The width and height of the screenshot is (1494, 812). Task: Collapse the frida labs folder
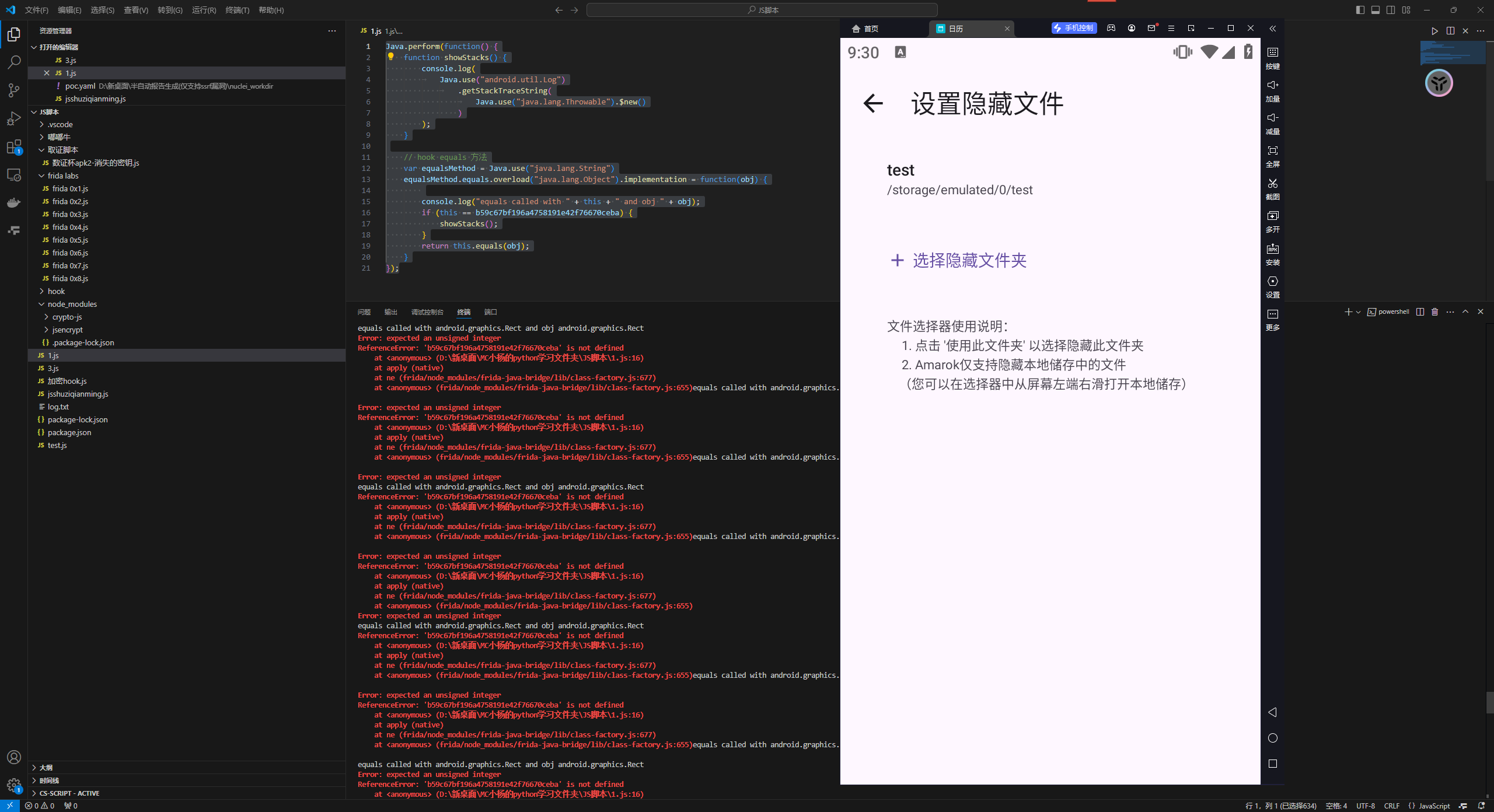(63, 176)
